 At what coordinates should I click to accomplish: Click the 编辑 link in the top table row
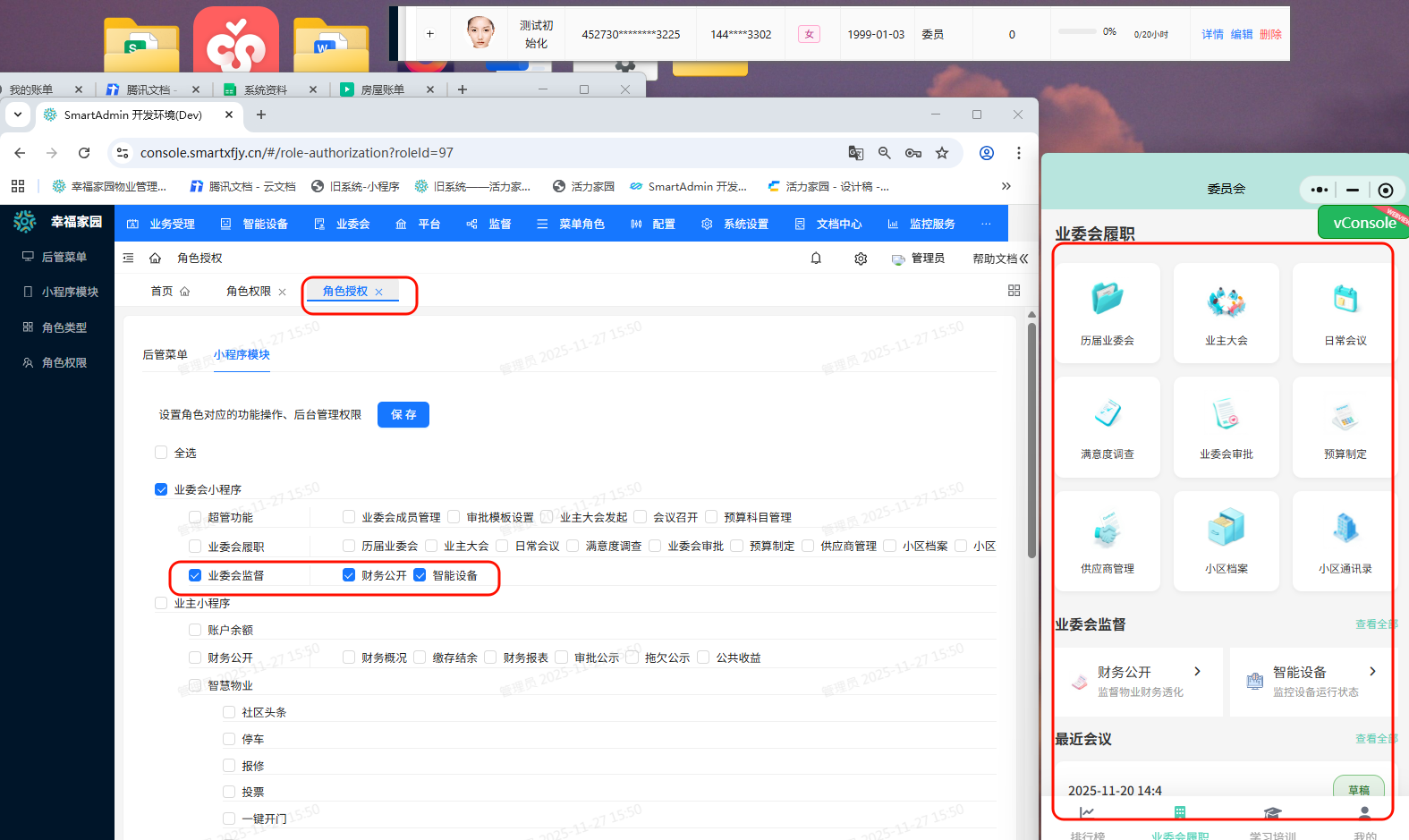(x=1242, y=34)
